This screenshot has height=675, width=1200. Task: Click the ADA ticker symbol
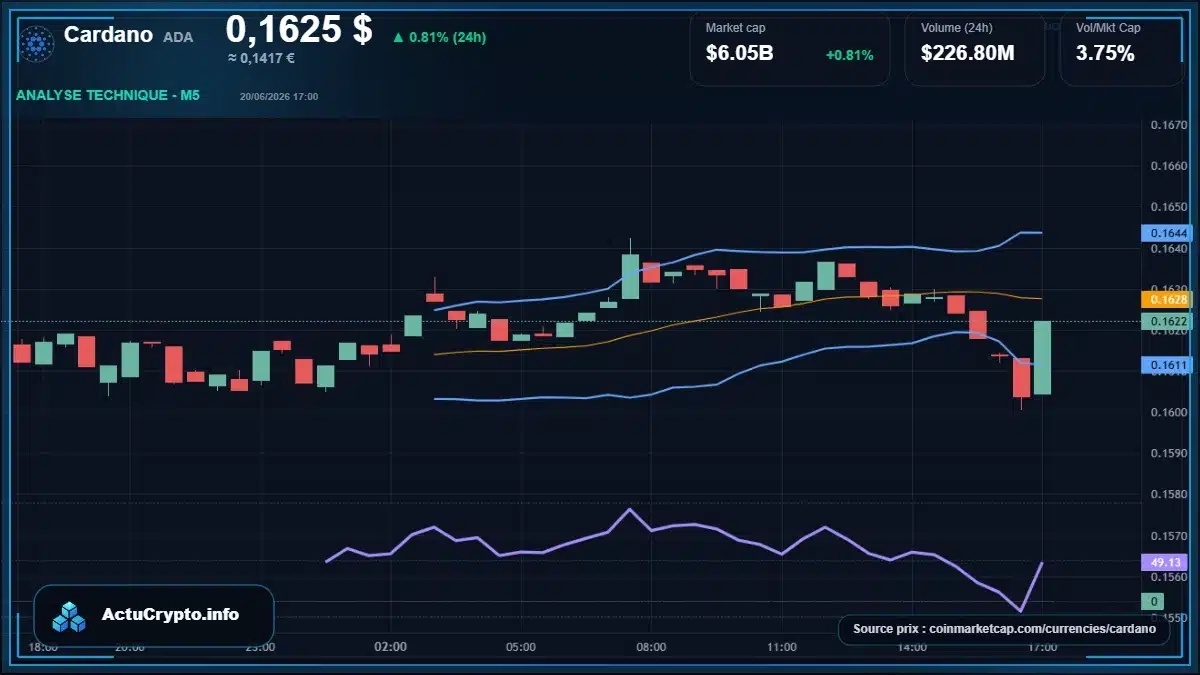178,37
